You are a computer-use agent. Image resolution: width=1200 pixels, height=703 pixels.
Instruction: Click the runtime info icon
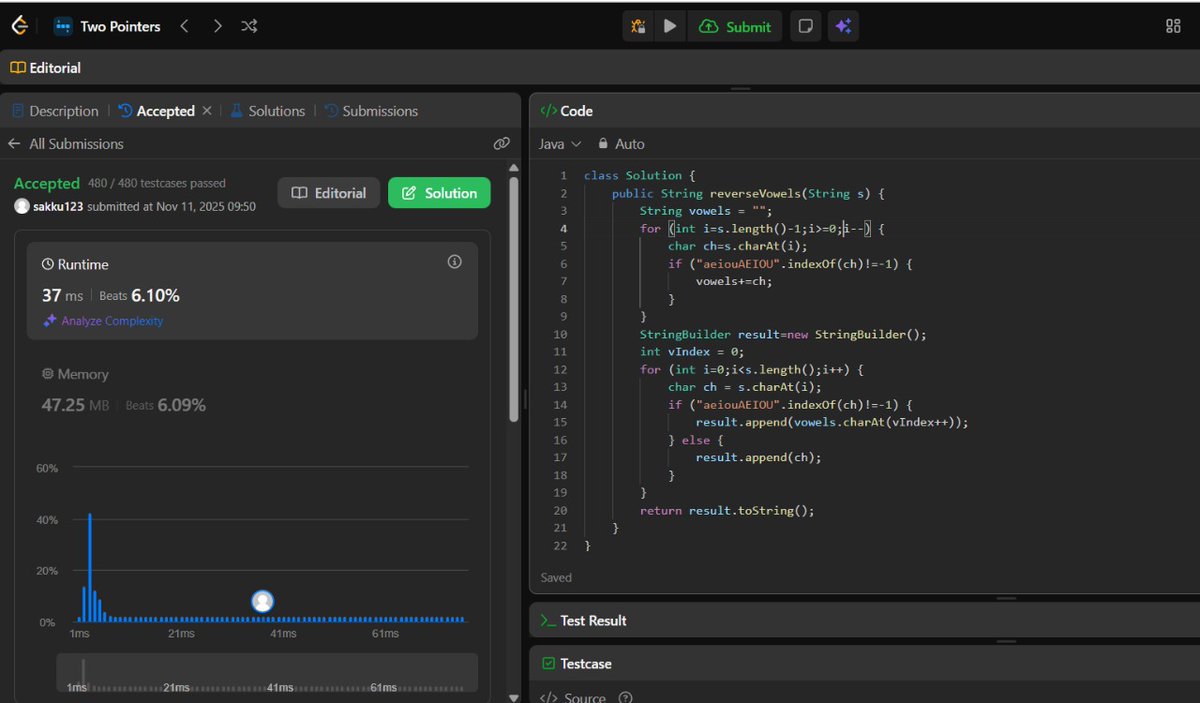pos(454,261)
